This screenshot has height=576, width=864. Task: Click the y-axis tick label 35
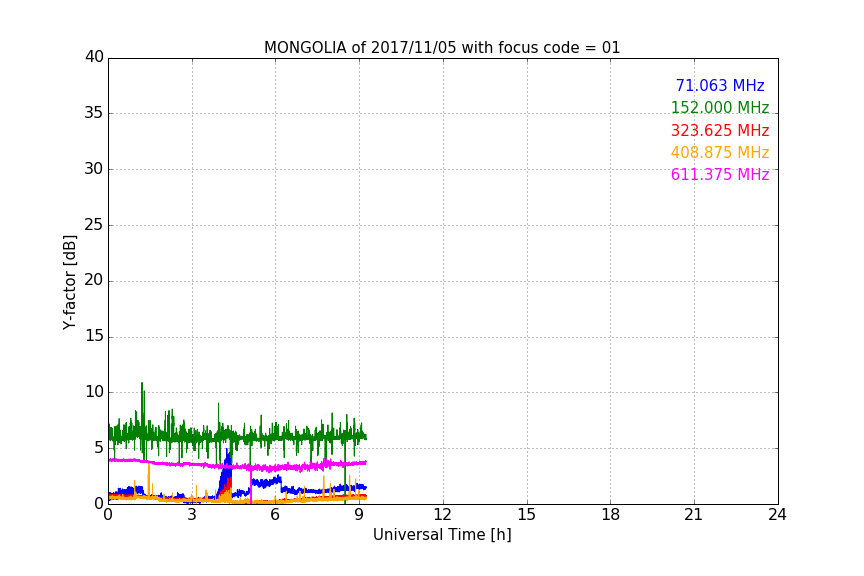[94, 113]
